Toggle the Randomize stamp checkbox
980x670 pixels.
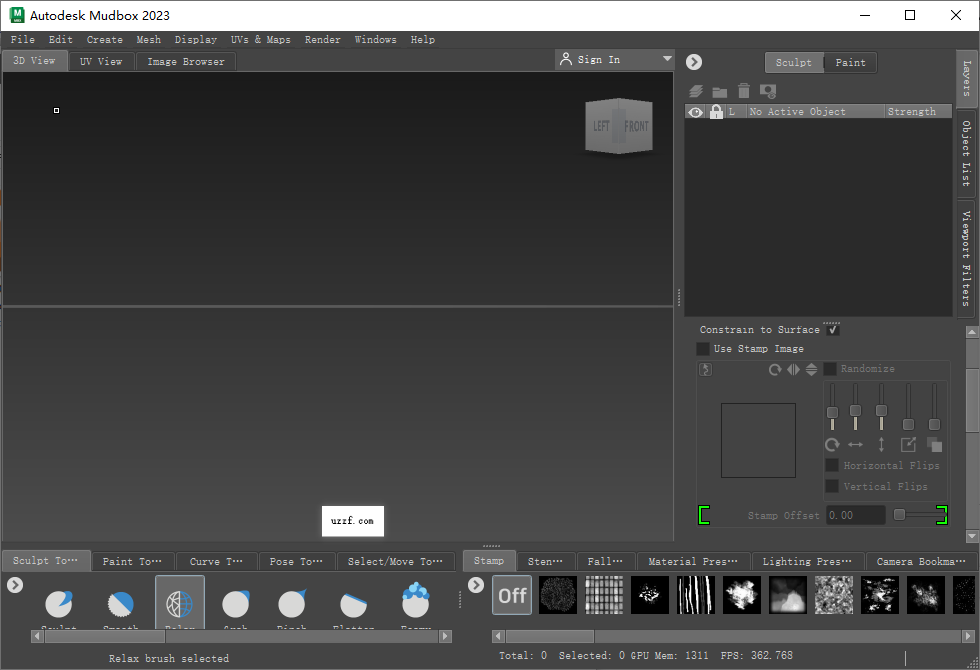click(x=832, y=368)
